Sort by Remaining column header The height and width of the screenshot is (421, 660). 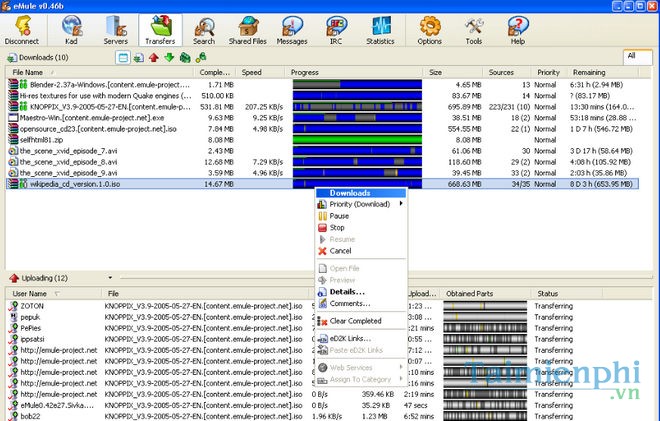point(603,72)
